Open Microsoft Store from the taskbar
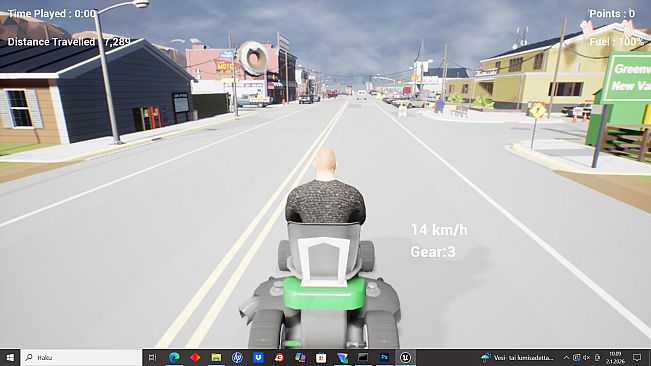651x366 pixels. pyautogui.click(x=321, y=357)
